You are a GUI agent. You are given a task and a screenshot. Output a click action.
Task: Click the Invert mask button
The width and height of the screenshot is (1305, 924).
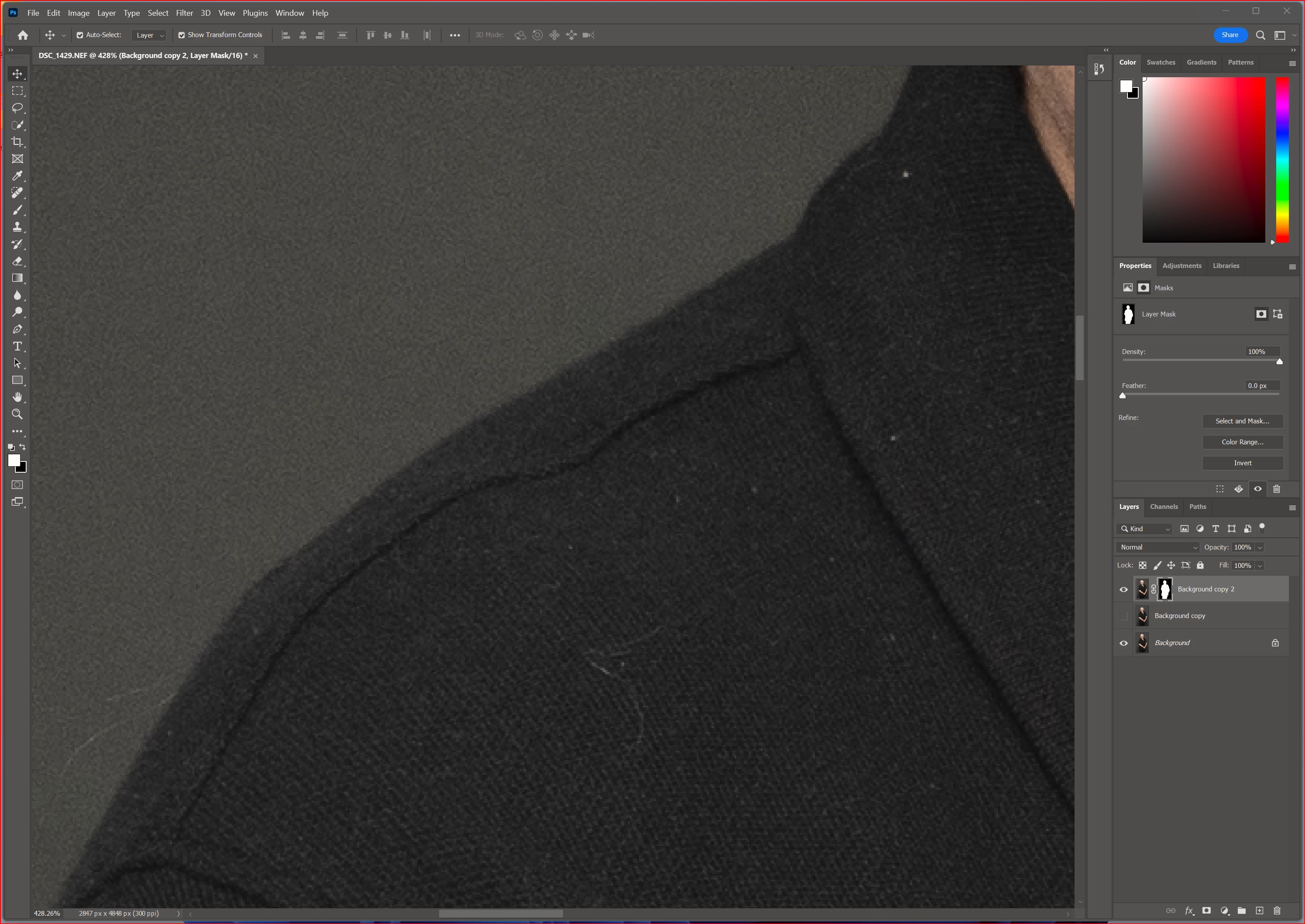[x=1242, y=463]
